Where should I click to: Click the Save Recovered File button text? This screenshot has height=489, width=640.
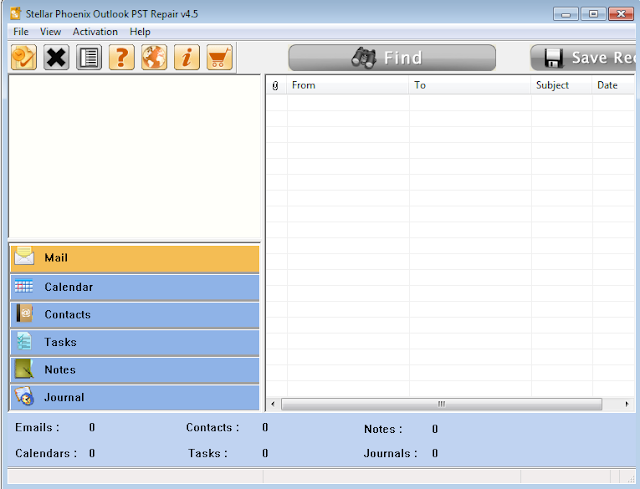point(603,58)
